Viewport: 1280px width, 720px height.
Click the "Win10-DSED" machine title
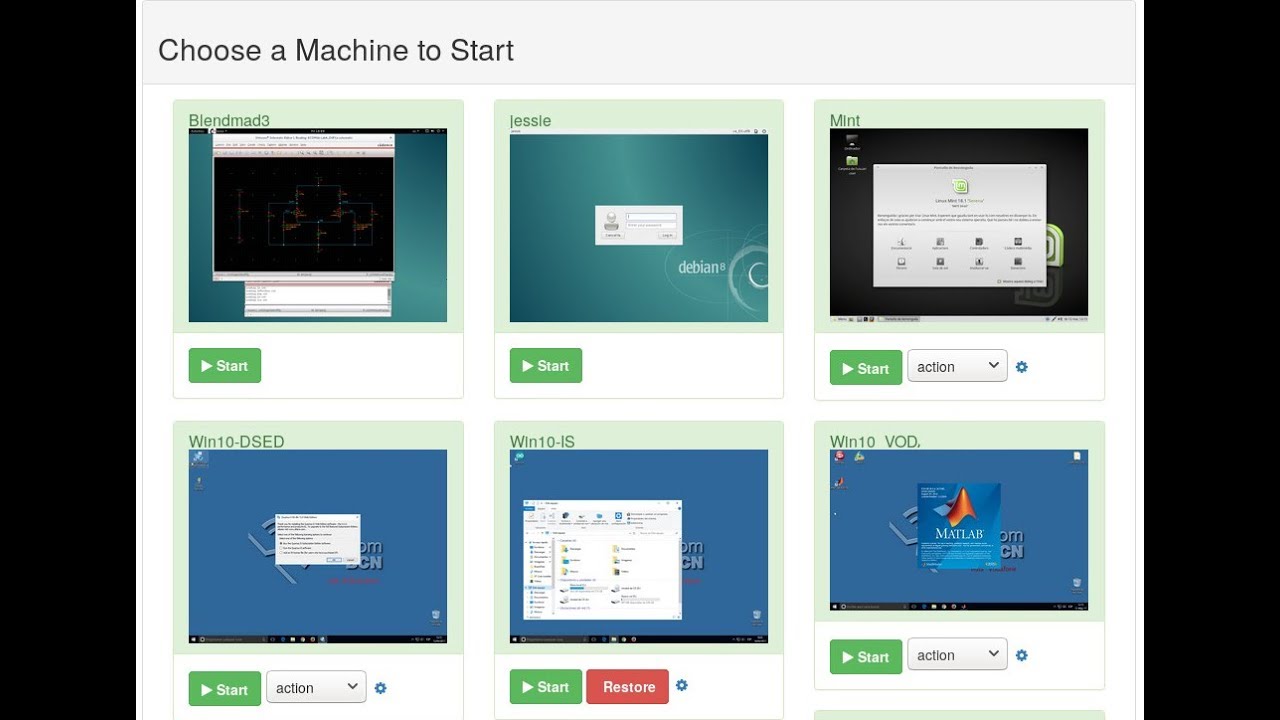[x=237, y=442]
